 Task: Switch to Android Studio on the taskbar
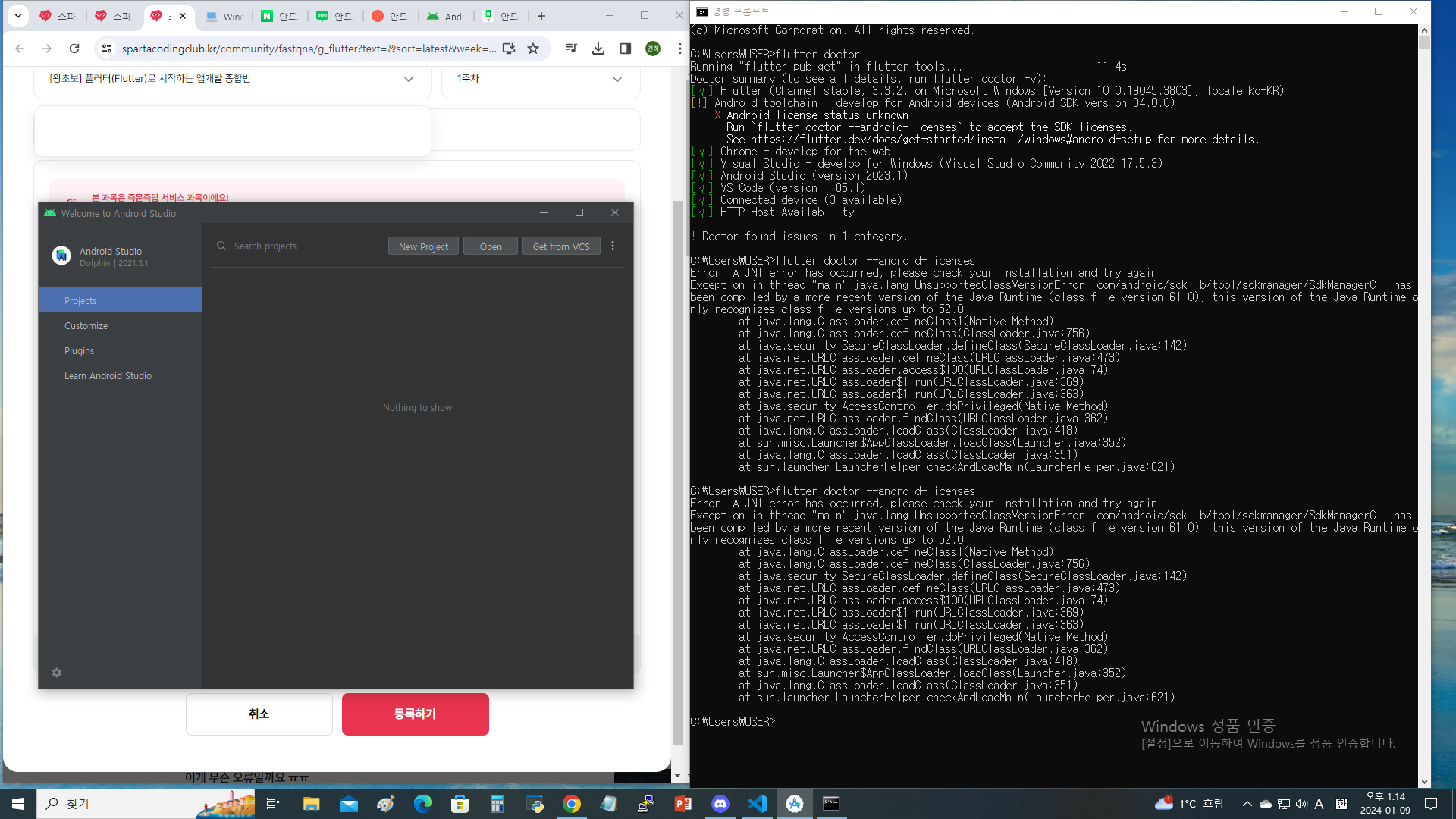coord(795,804)
